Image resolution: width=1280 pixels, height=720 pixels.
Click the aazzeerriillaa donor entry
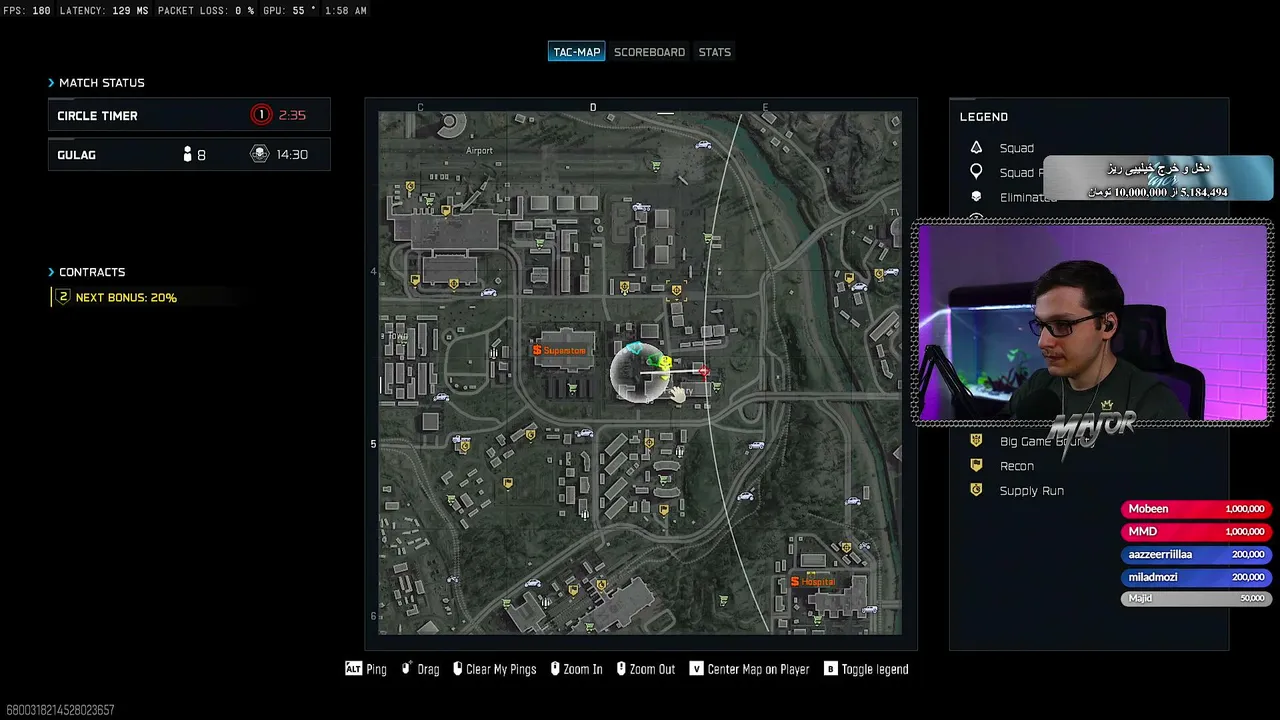[1196, 555]
